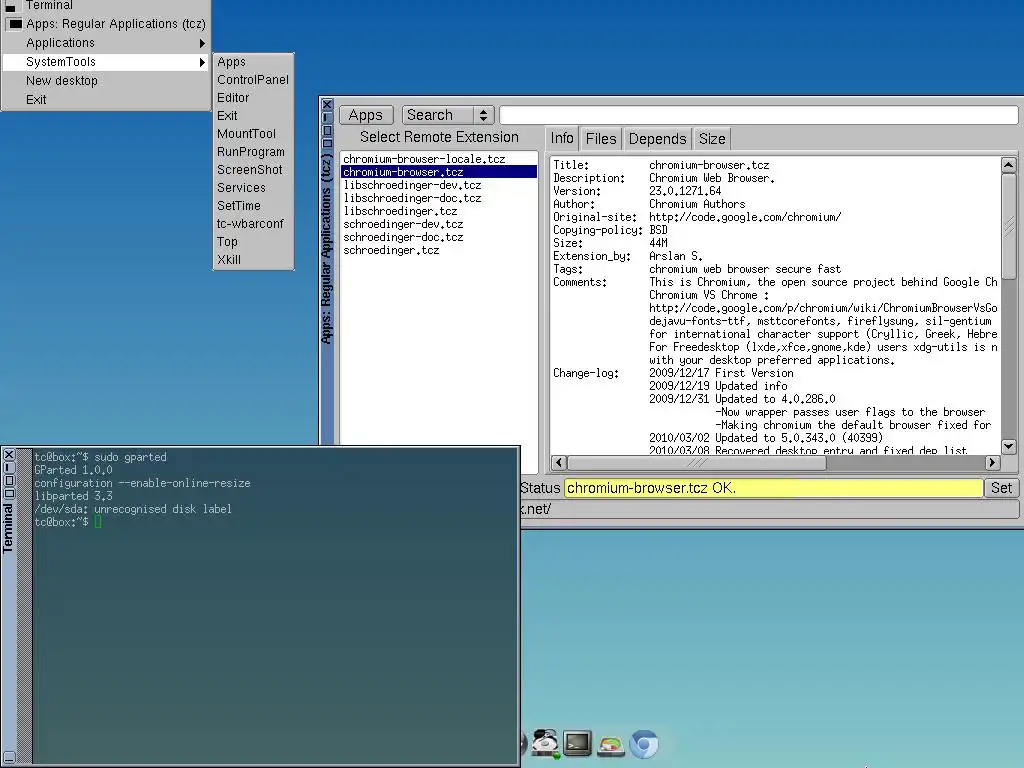
Task: Switch to the Size tab
Action: coord(712,138)
